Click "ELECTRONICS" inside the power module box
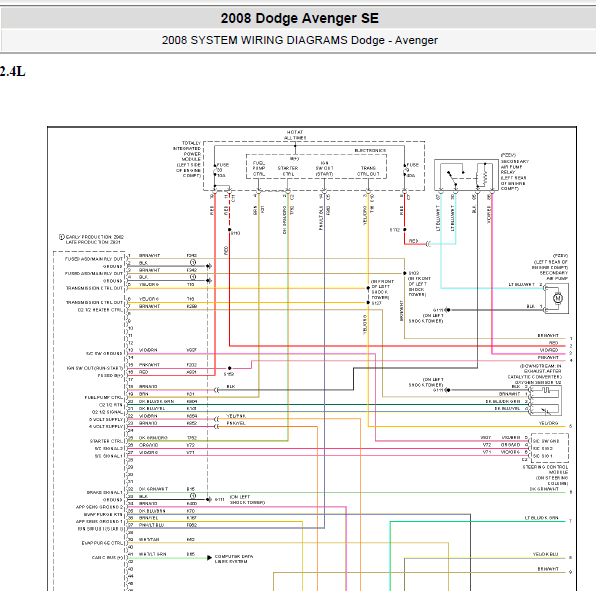Screen dimensions: 596x591 [x=370, y=151]
